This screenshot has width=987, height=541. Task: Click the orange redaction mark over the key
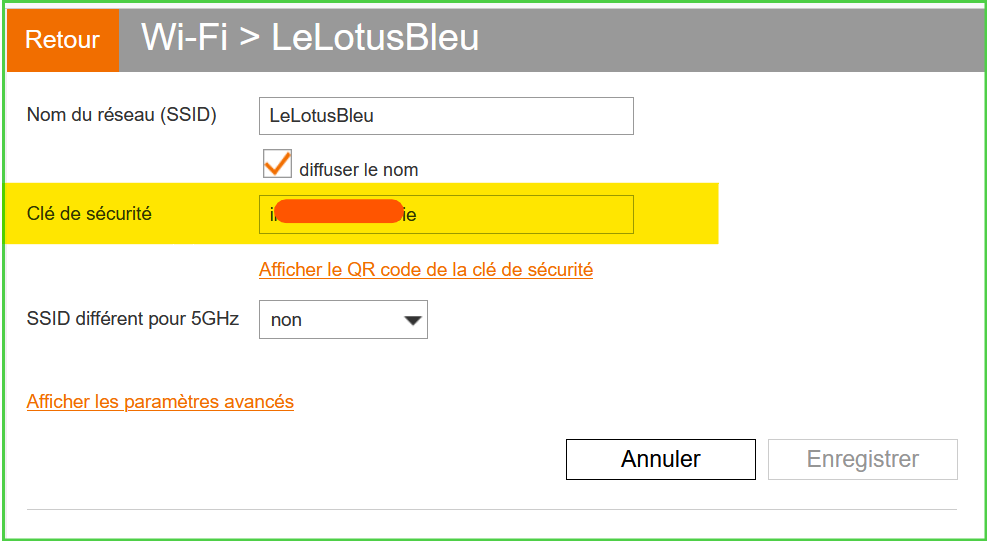coord(338,212)
